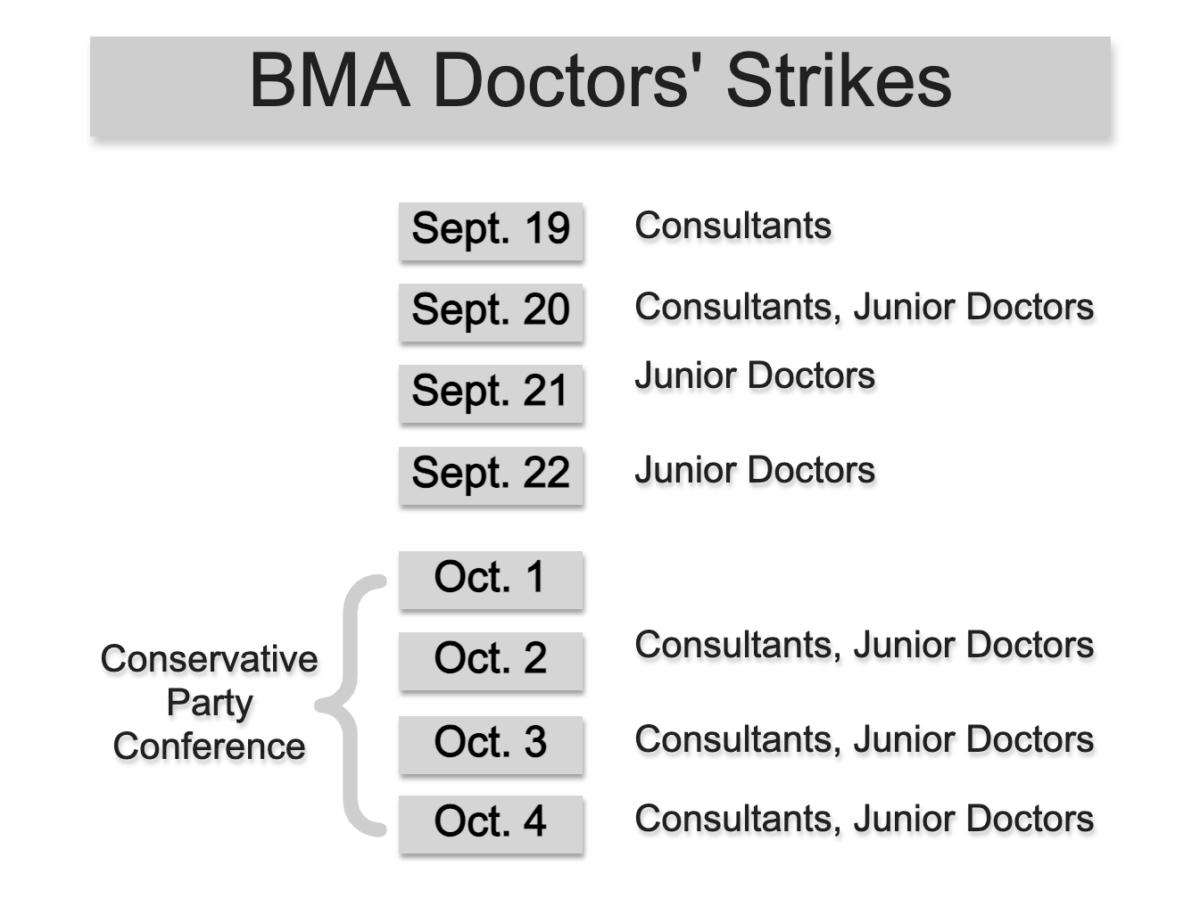Click the strike text next to Oct. 3
Image resolution: width=1200 pixels, height=899 pixels.
(864, 740)
